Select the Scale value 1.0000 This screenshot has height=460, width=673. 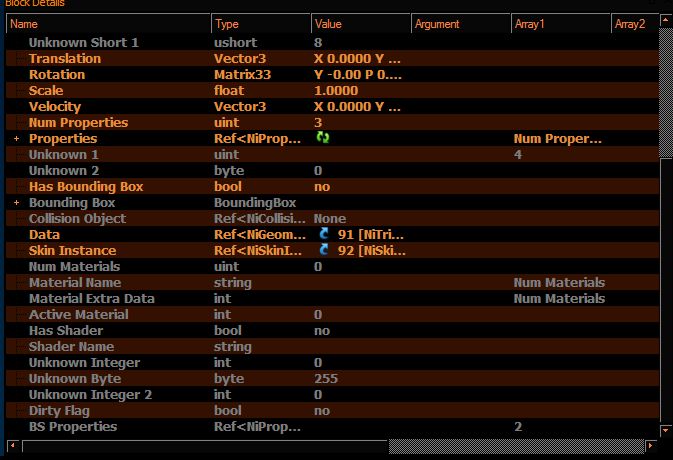336,91
